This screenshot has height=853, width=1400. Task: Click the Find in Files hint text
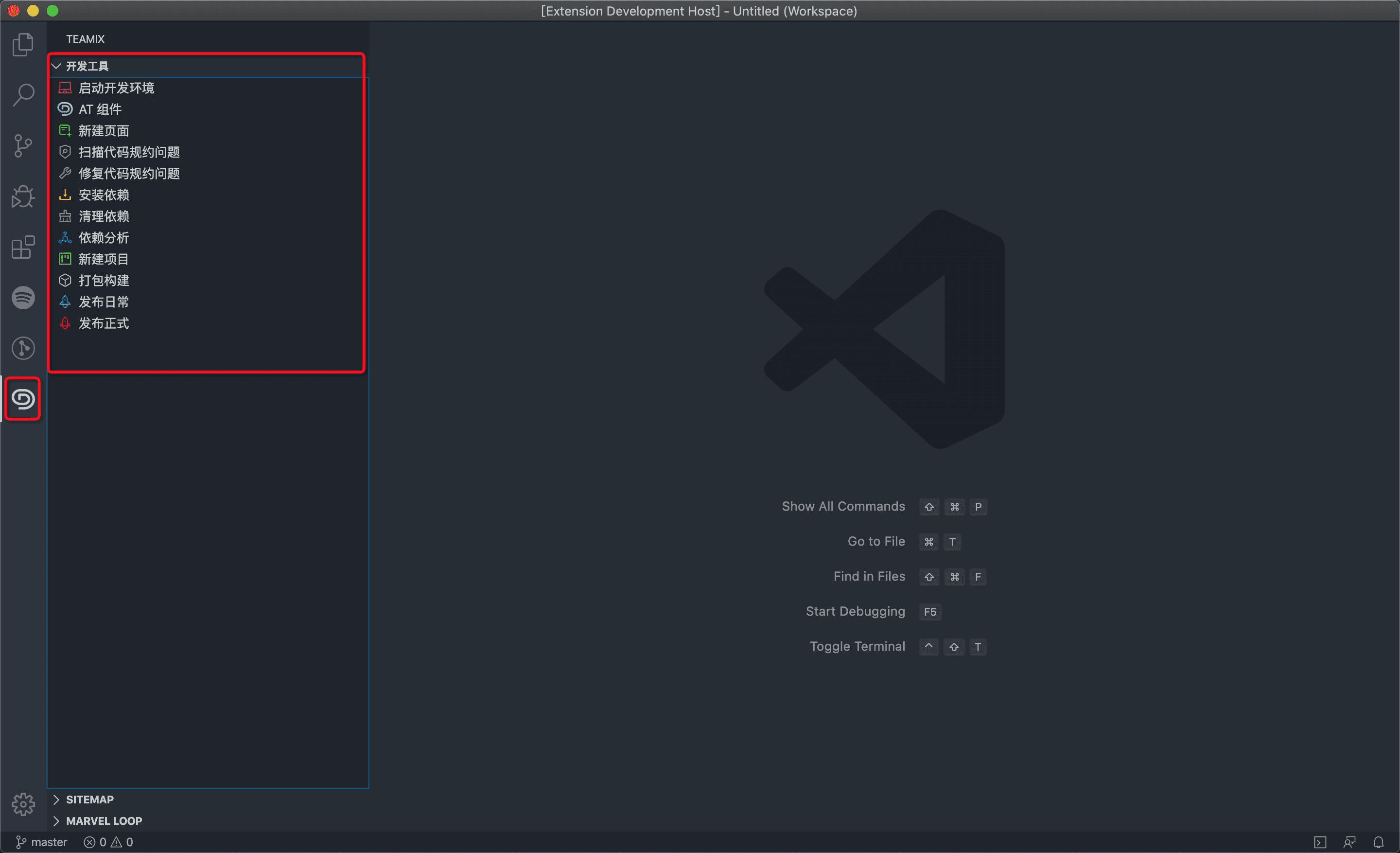click(x=869, y=576)
